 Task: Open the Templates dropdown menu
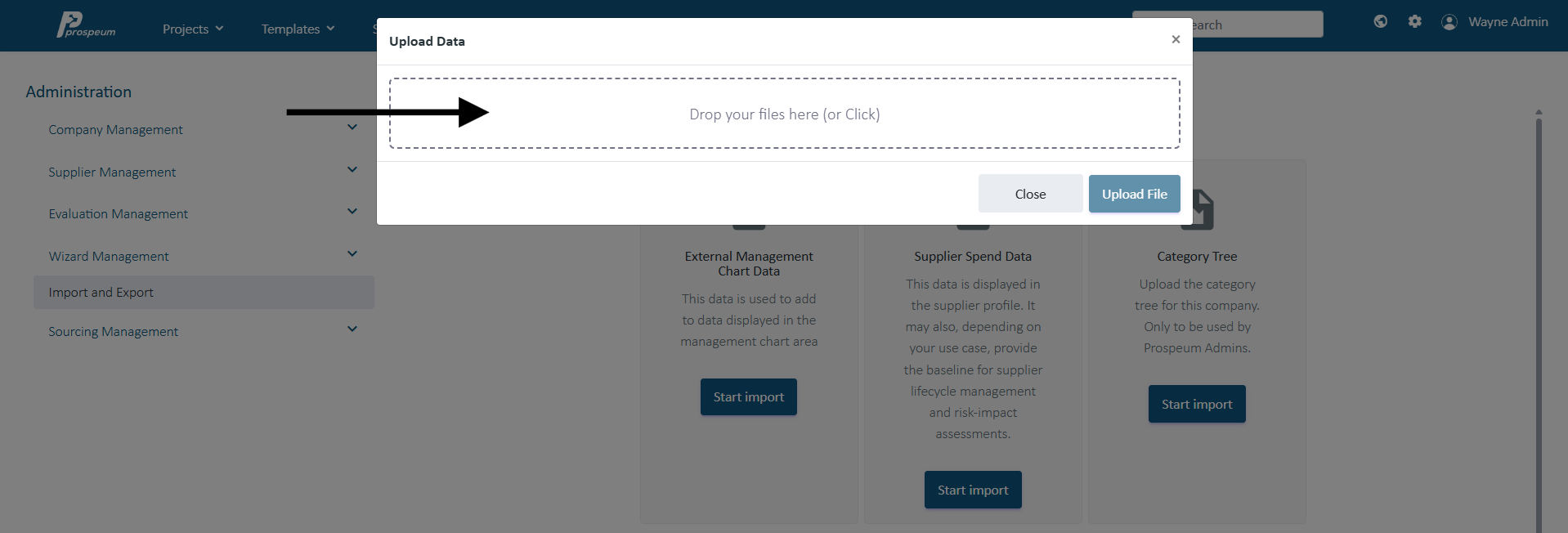[x=298, y=29]
